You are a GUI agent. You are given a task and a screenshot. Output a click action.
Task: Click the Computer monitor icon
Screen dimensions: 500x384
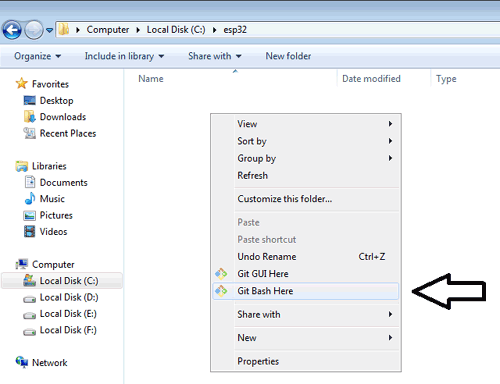[22, 264]
